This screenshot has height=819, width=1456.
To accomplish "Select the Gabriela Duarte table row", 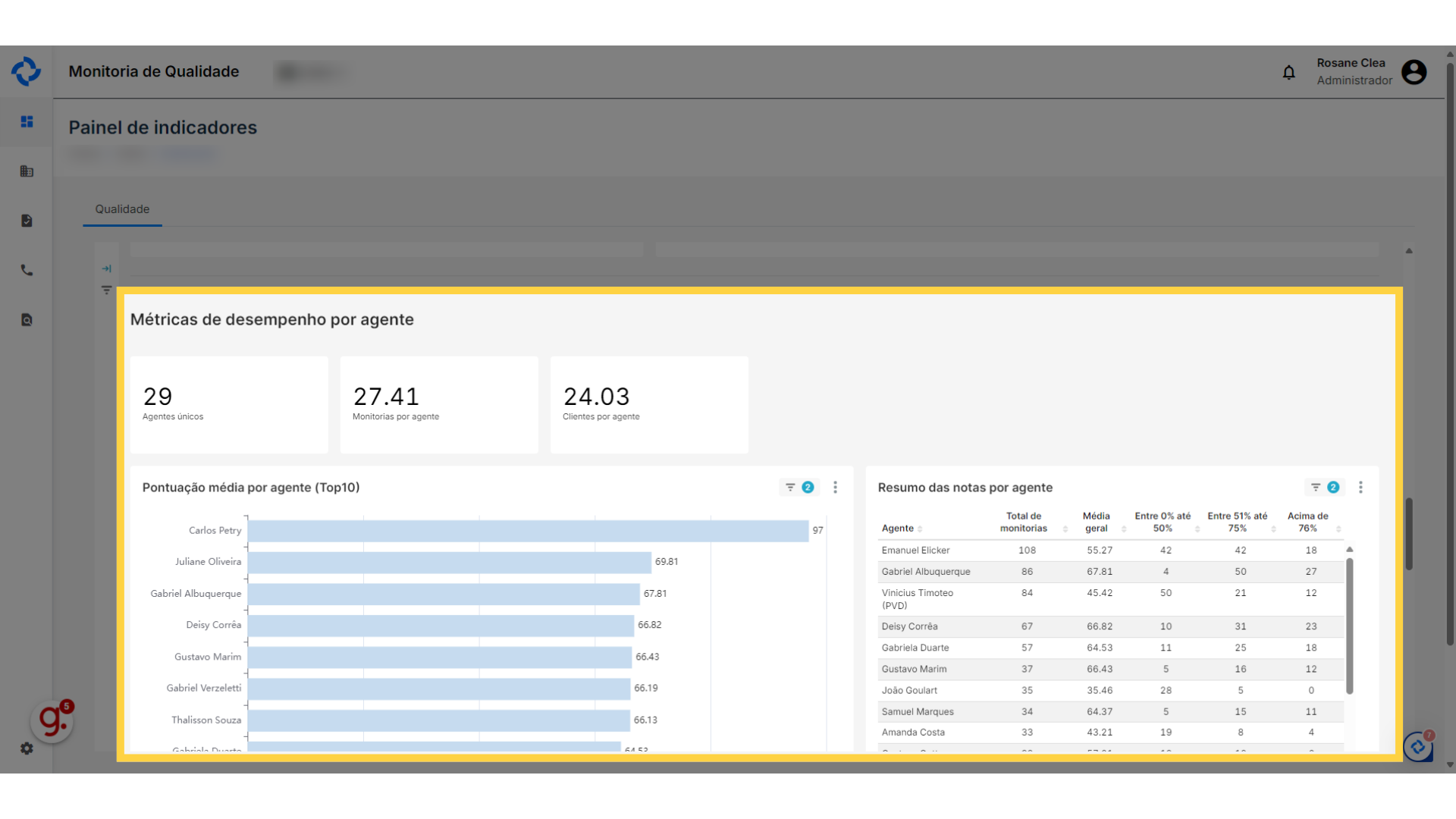I will pos(1111,648).
